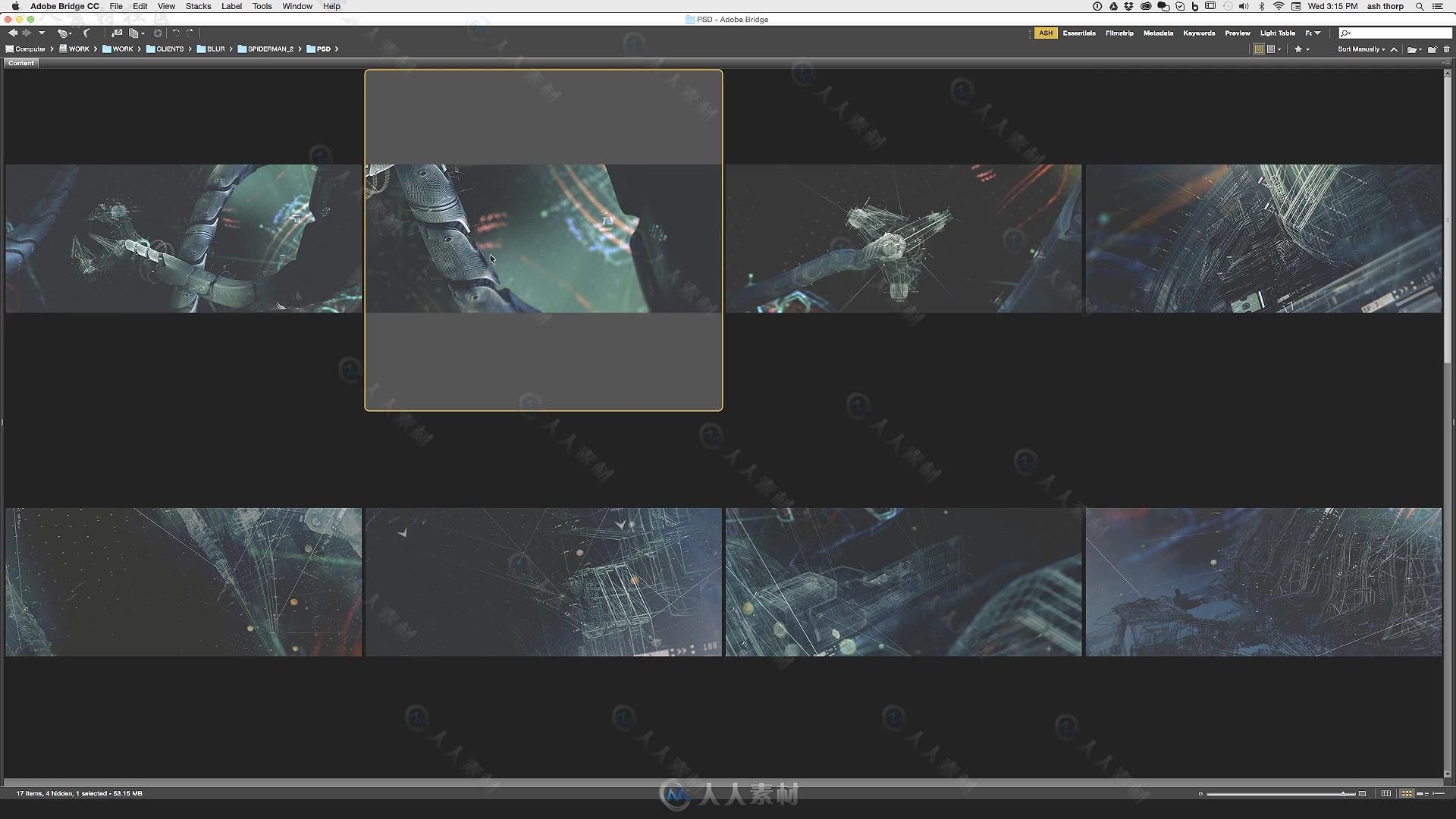Click the thumbnail size slider handle
This screenshot has width=1456, height=819.
[1343, 794]
